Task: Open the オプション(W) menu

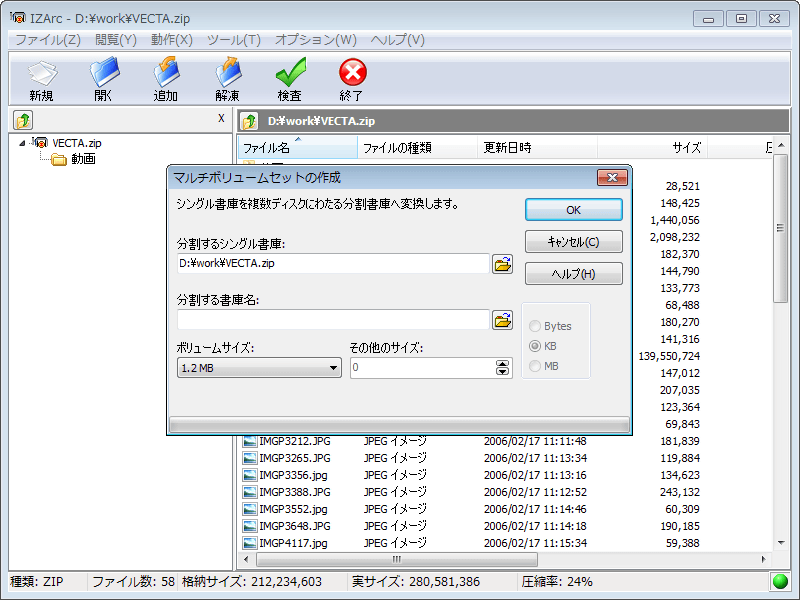Action: 316,40
